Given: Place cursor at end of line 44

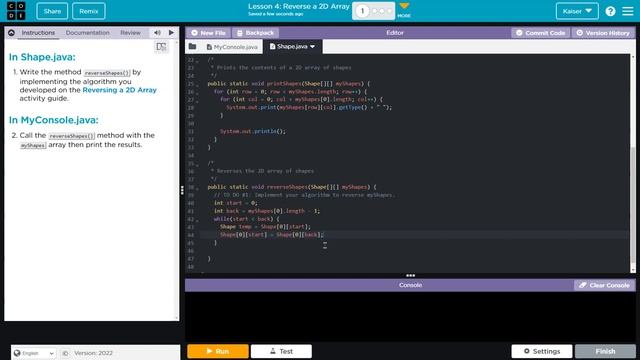Looking at the screenshot, I should point(324,235).
